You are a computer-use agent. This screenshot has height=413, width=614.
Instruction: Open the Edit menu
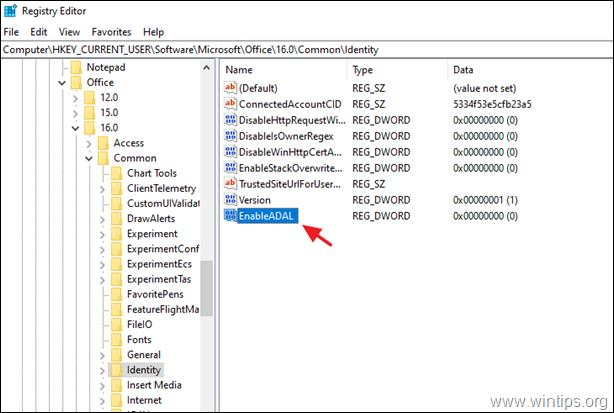[x=39, y=32]
